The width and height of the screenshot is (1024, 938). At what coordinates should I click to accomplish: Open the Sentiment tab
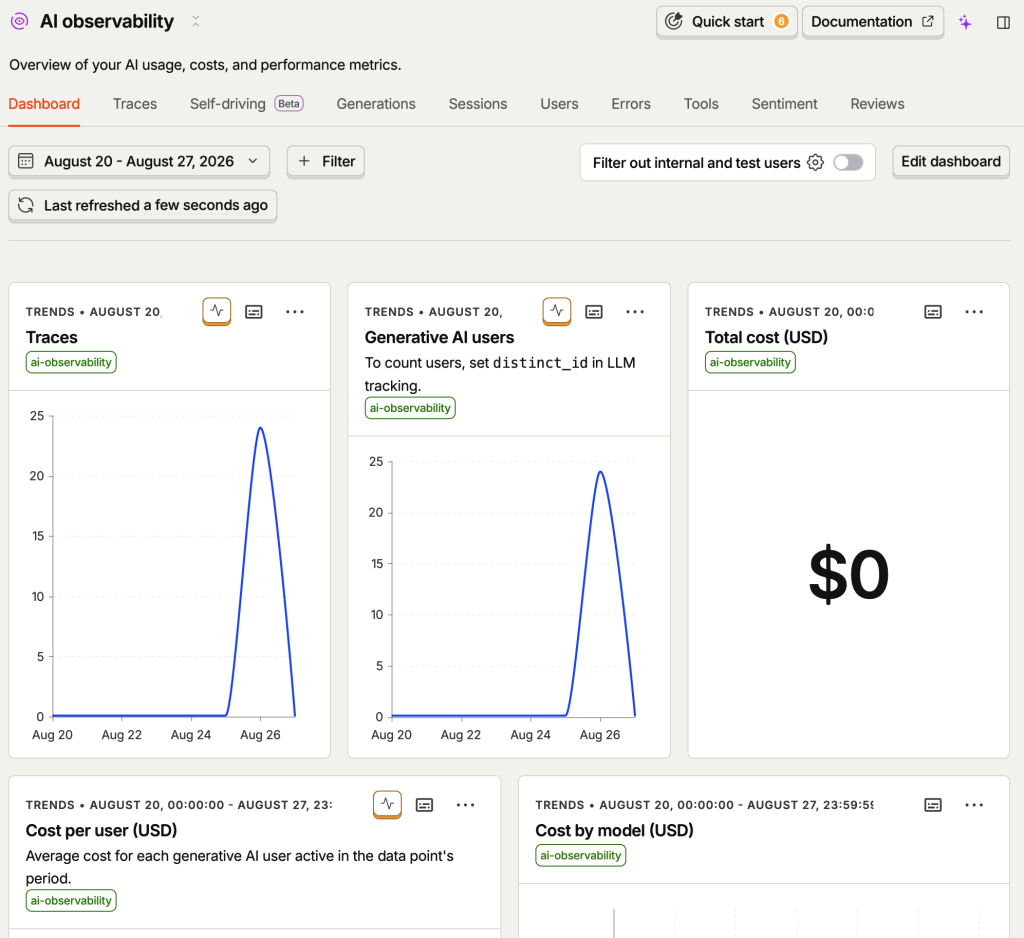click(x=784, y=104)
